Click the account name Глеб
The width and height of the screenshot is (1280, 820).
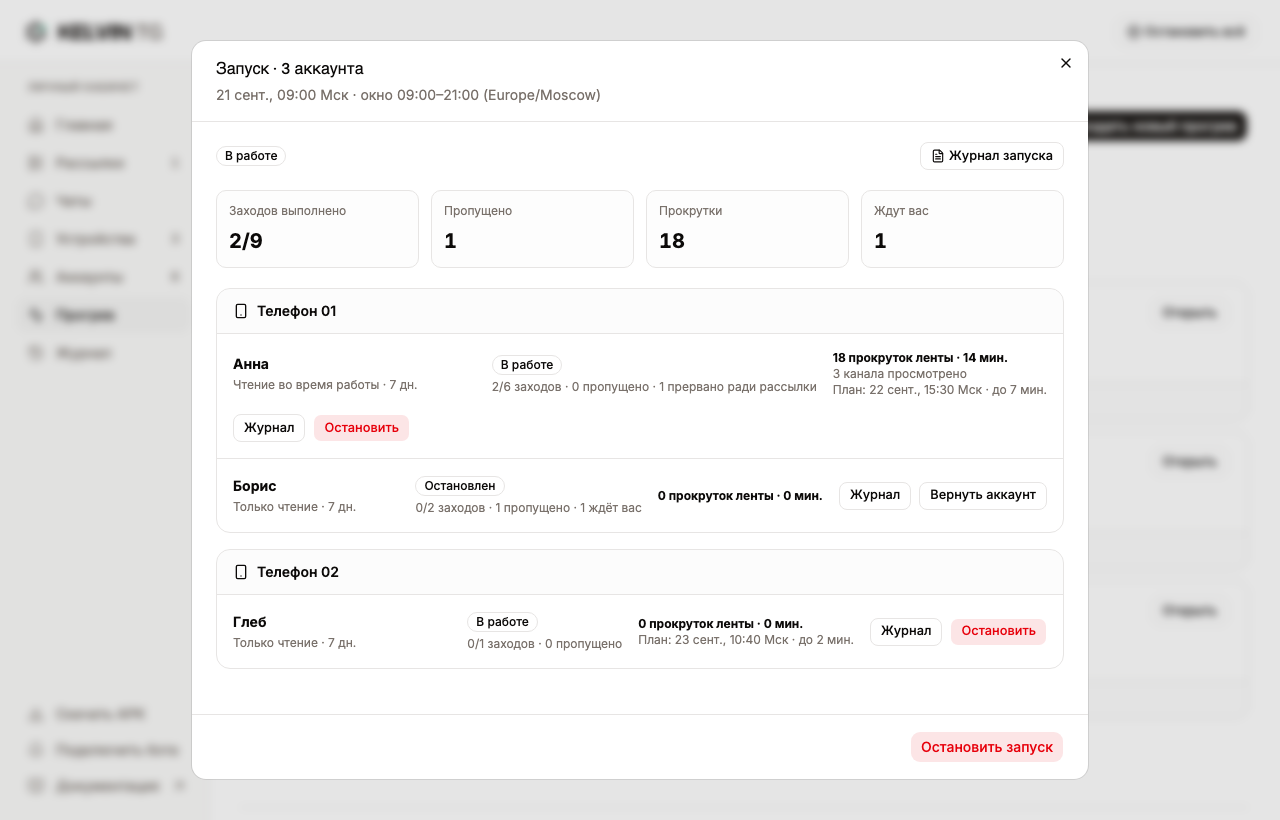250,622
